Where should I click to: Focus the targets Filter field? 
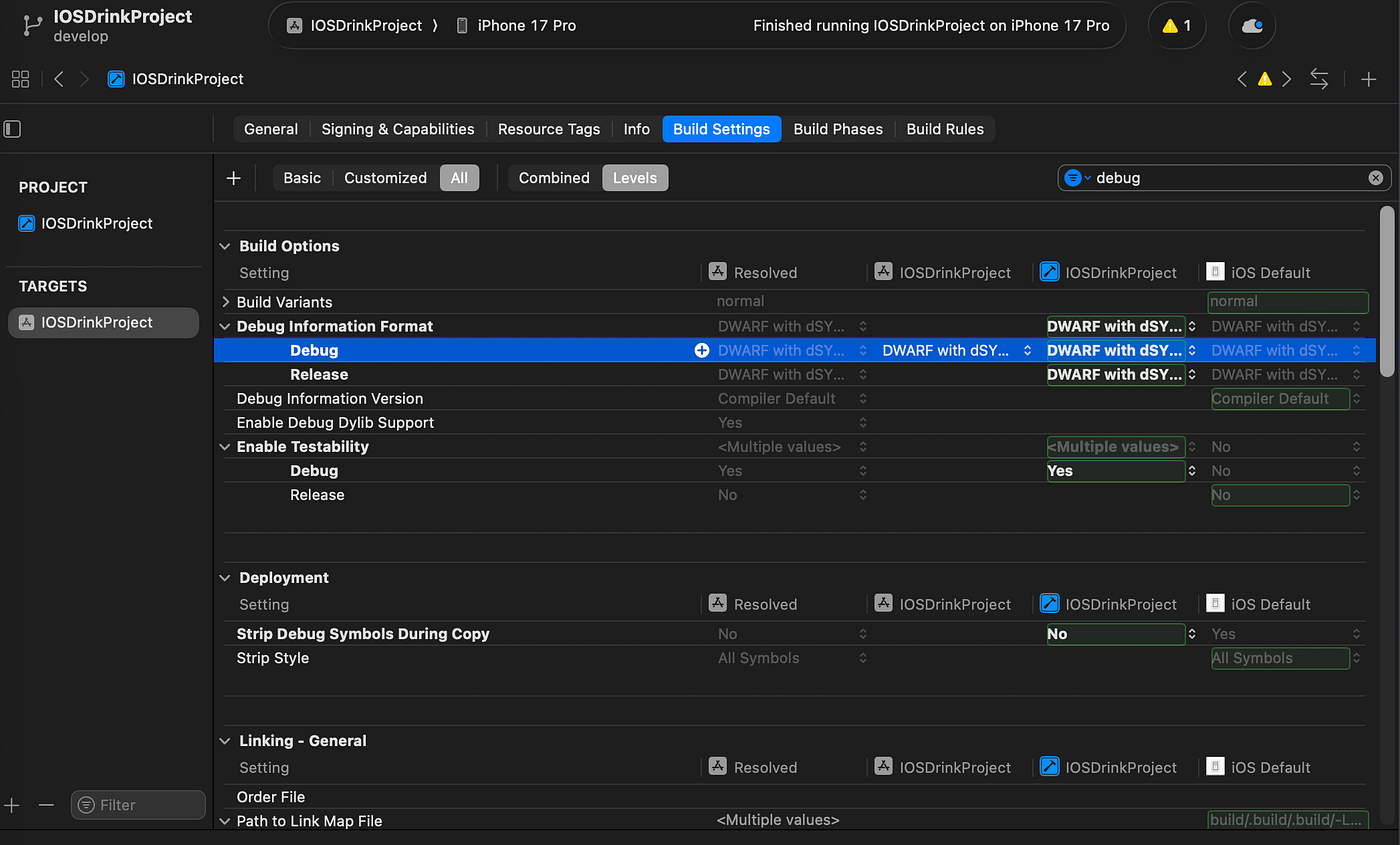[x=138, y=805]
